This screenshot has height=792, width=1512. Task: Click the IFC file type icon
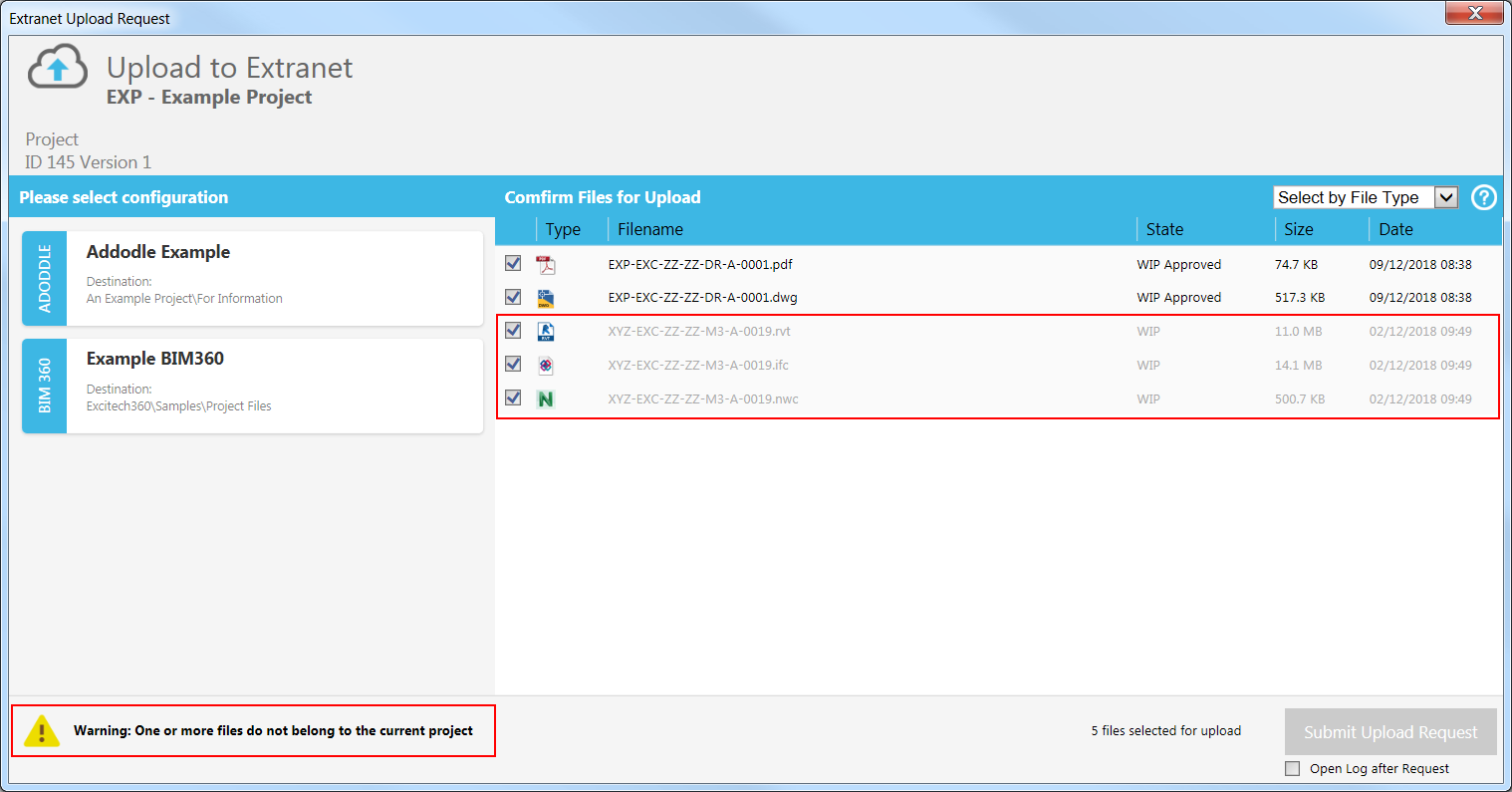click(545, 366)
